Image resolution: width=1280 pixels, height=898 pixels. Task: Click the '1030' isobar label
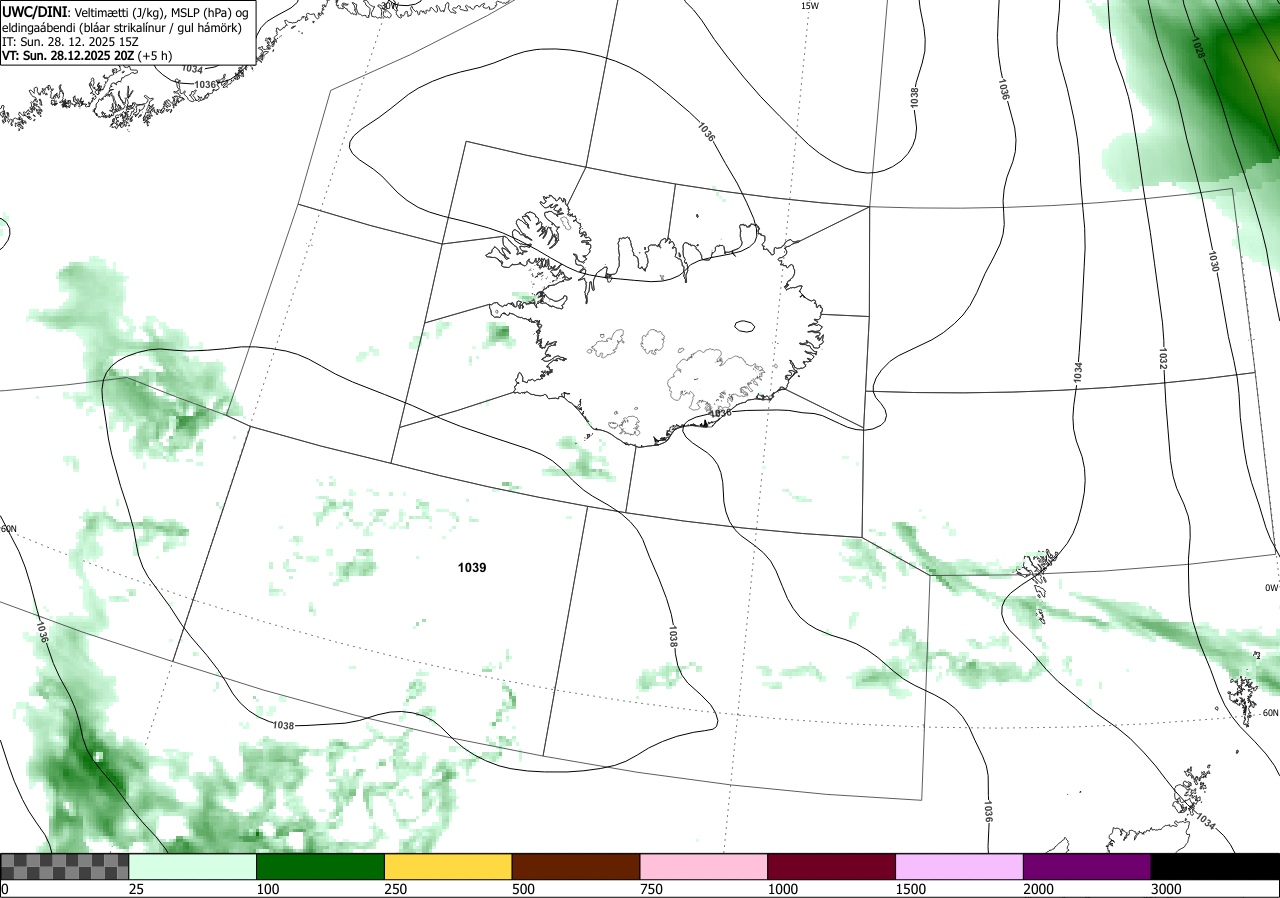[1213, 262]
